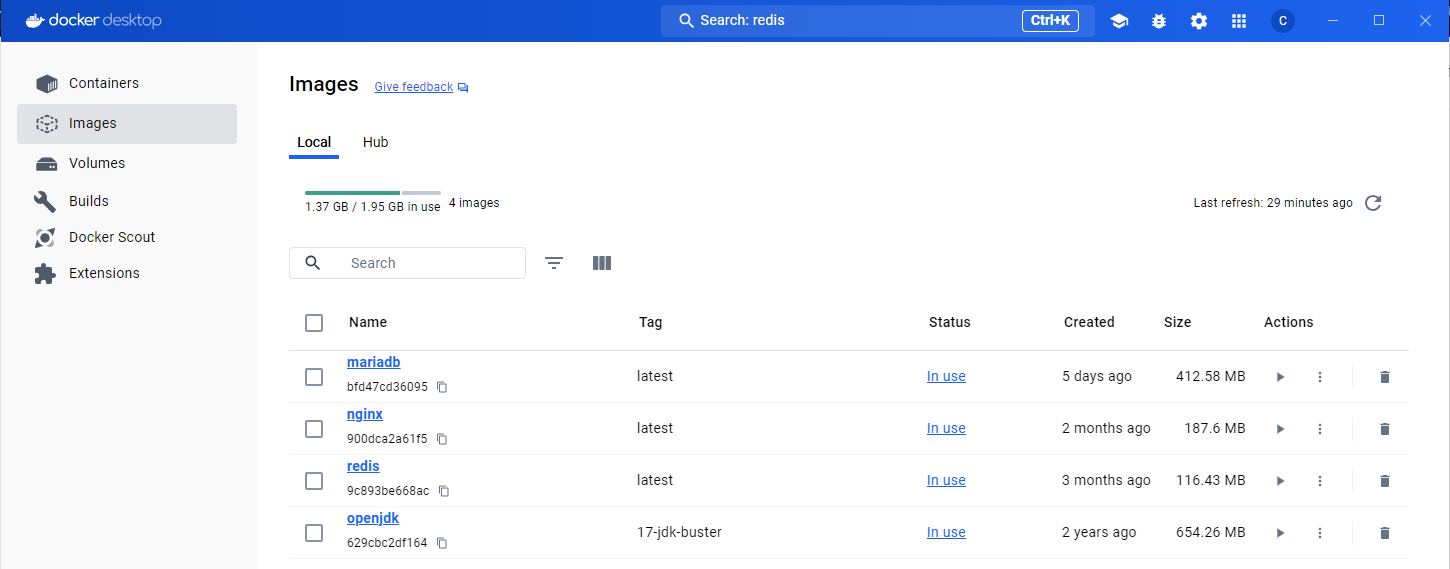The width and height of the screenshot is (1450, 569).
Task: Sort by the Size column header
Action: point(1178,322)
